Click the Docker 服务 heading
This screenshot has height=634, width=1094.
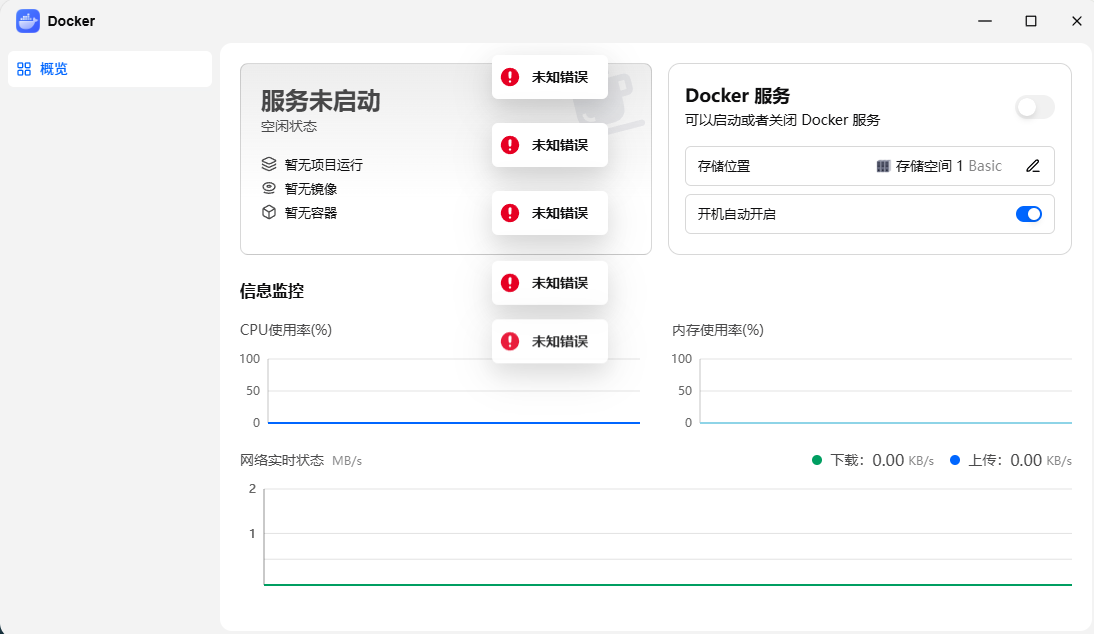737,96
